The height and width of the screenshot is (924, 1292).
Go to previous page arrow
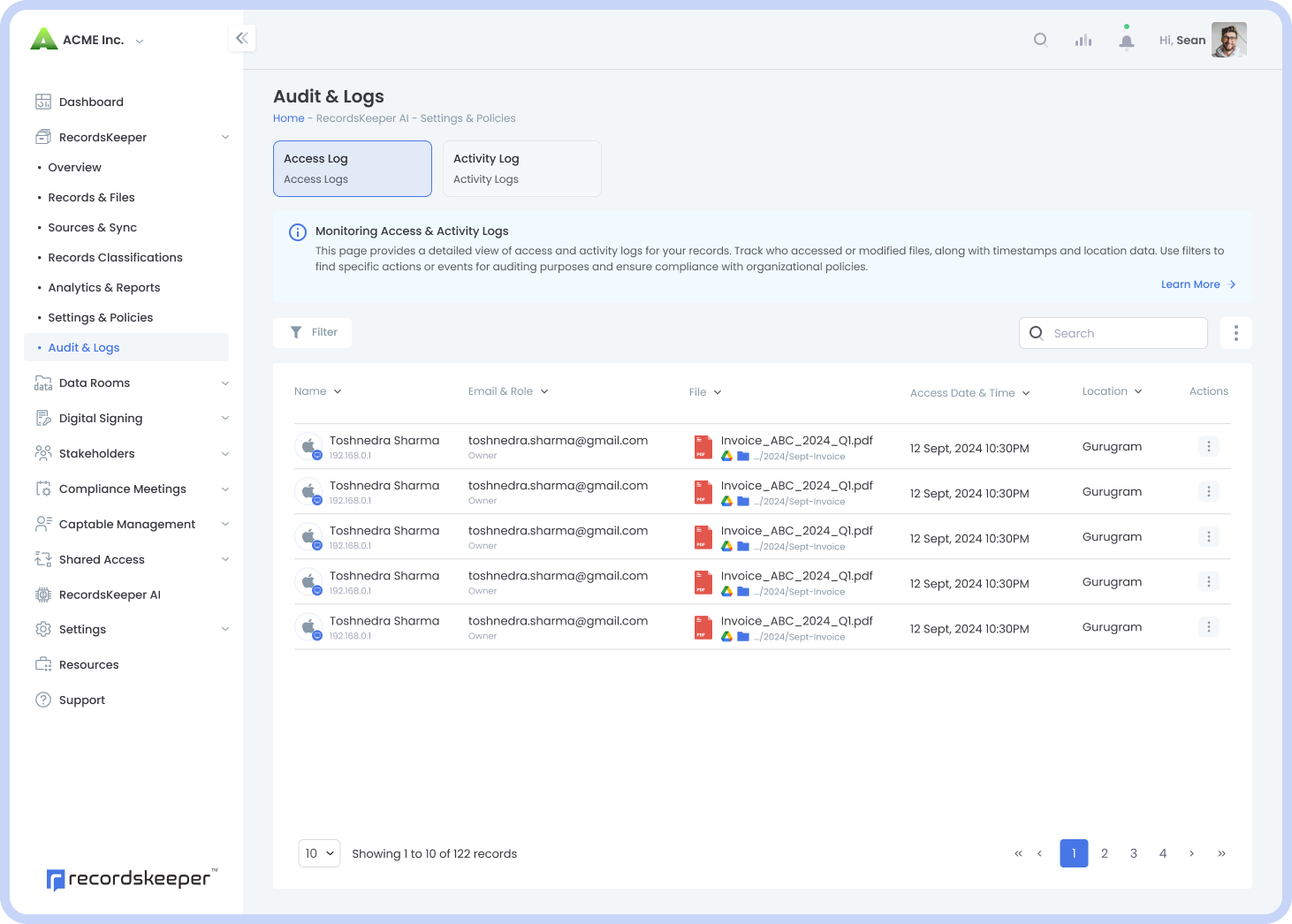1039,853
